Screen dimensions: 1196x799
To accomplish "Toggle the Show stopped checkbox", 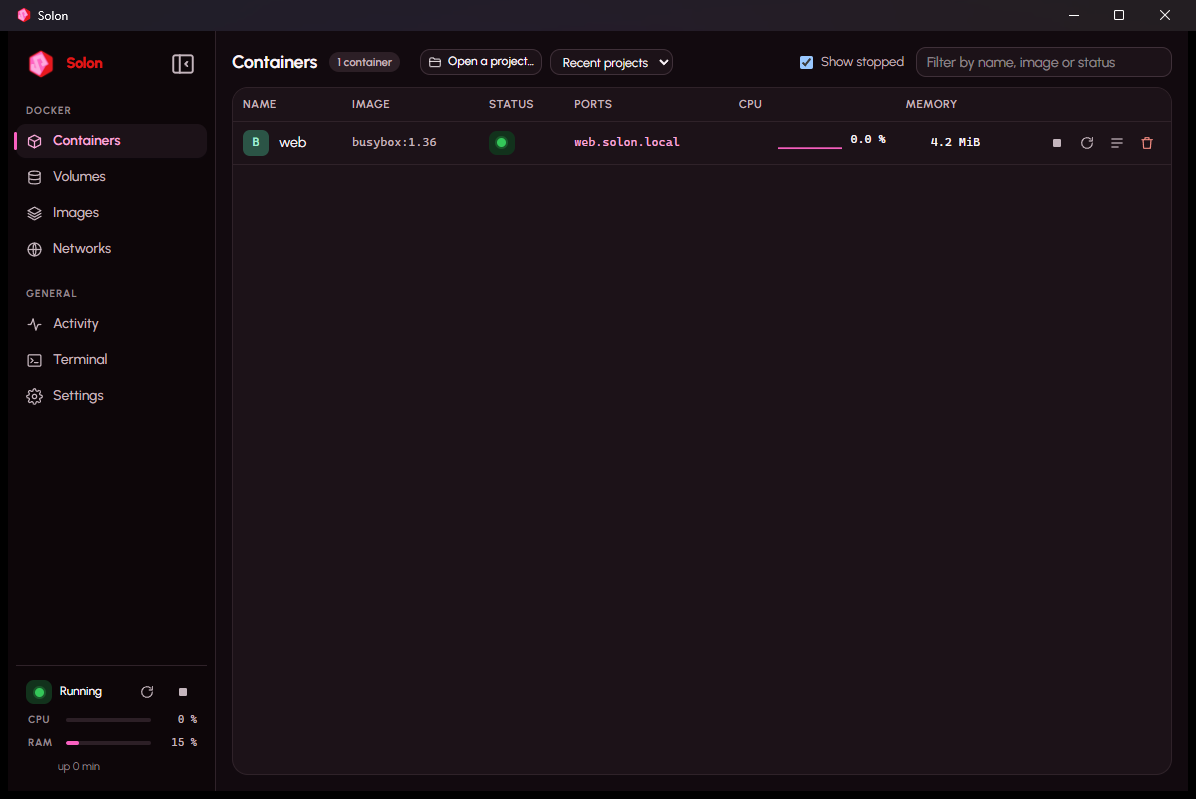I will tap(806, 63).
